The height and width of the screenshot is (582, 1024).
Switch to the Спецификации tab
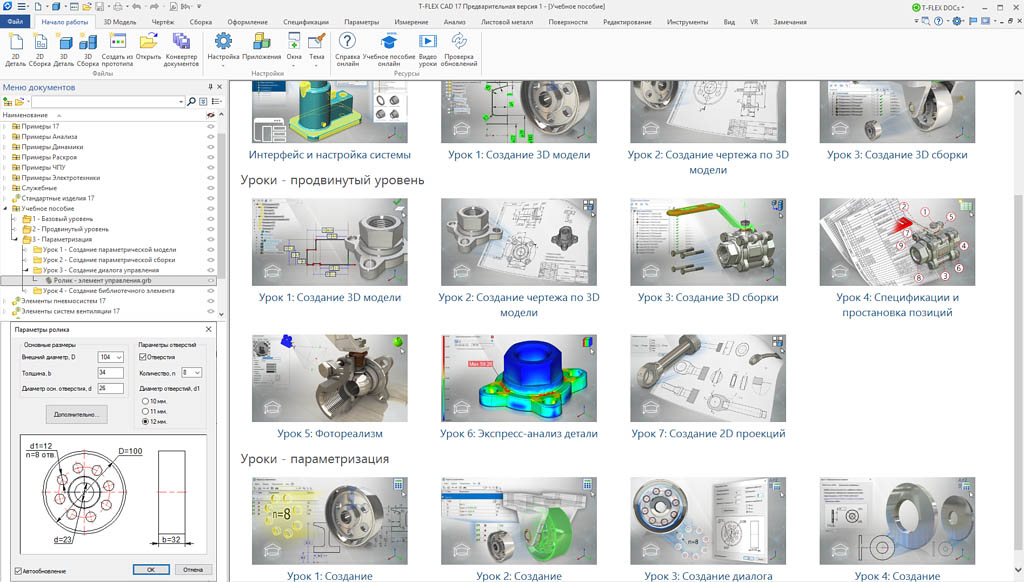click(x=306, y=22)
